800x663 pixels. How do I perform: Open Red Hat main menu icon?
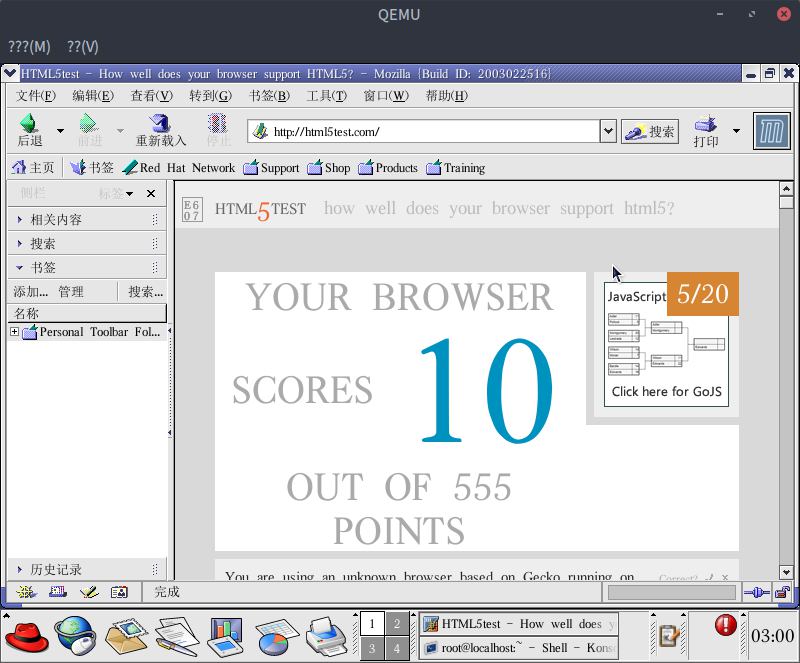click(25, 634)
